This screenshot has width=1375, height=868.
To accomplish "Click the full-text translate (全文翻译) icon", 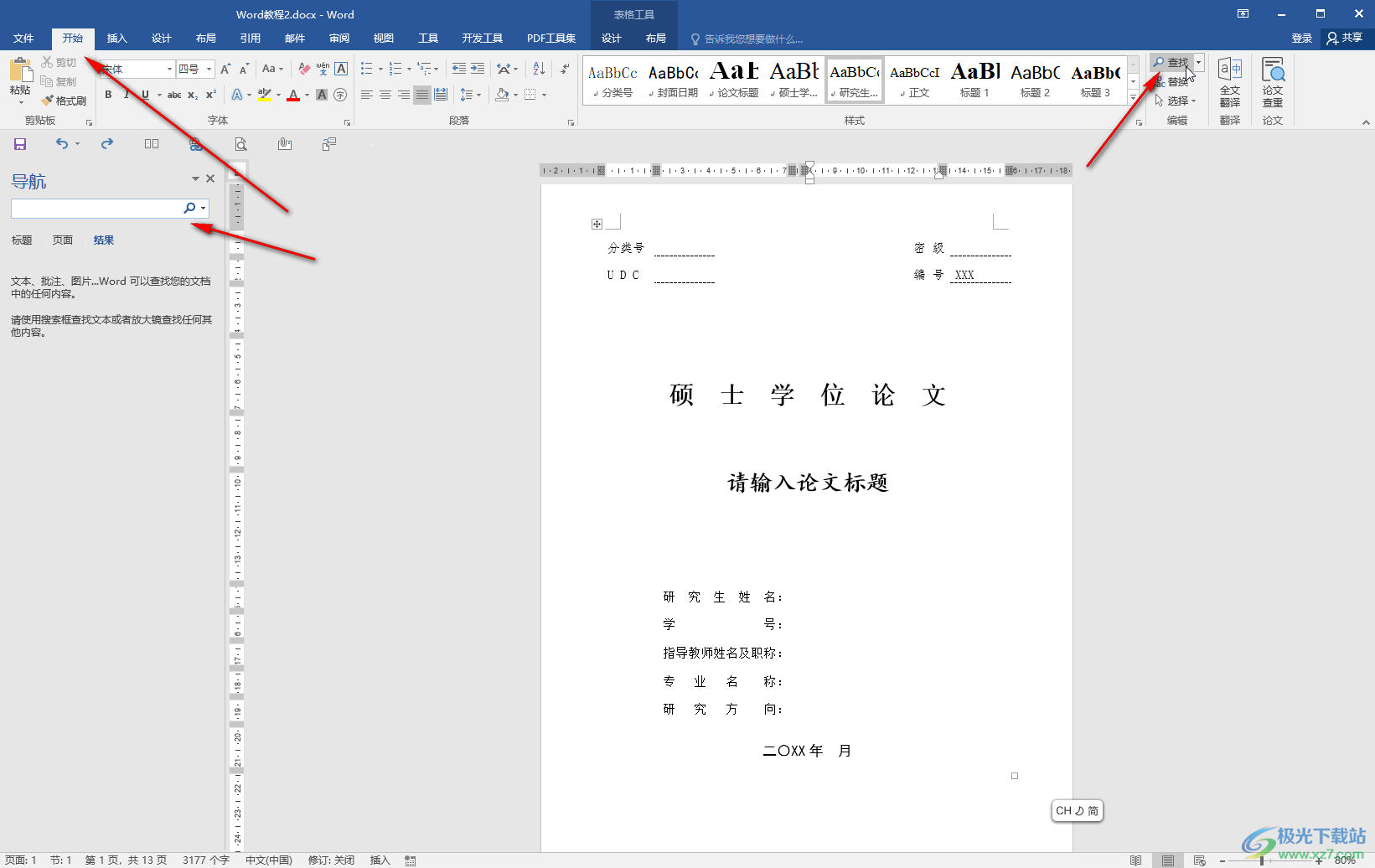I will coord(1229,82).
